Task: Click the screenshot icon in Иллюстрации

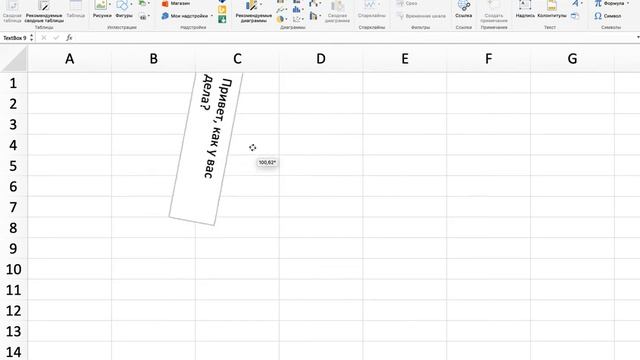Action: tap(142, 17)
